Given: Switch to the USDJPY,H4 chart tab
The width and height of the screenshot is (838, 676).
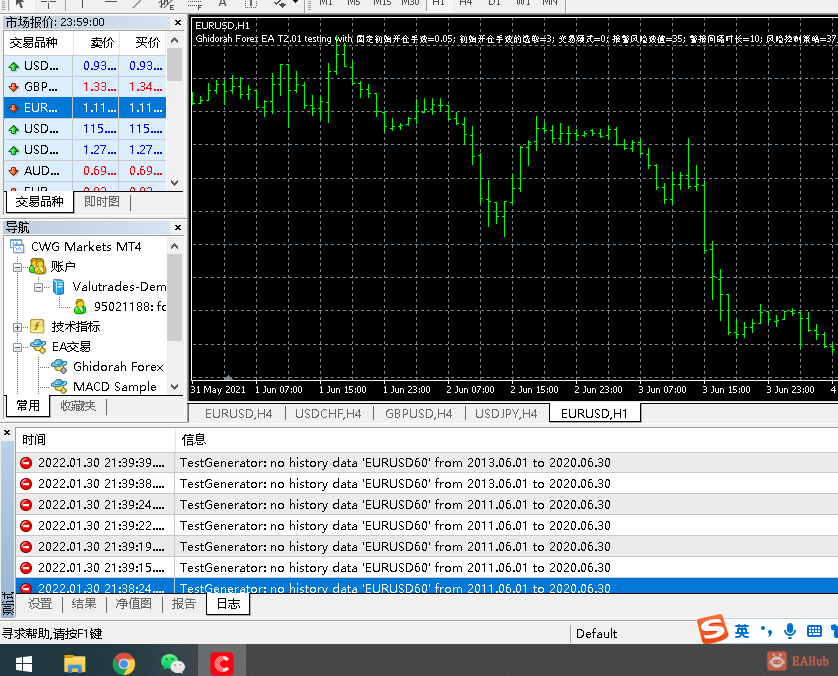Looking at the screenshot, I should coord(505,414).
